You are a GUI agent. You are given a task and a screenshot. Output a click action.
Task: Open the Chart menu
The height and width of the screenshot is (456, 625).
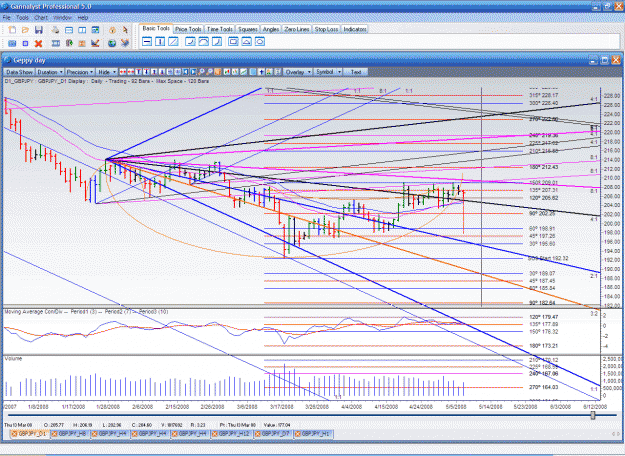[x=41, y=18]
